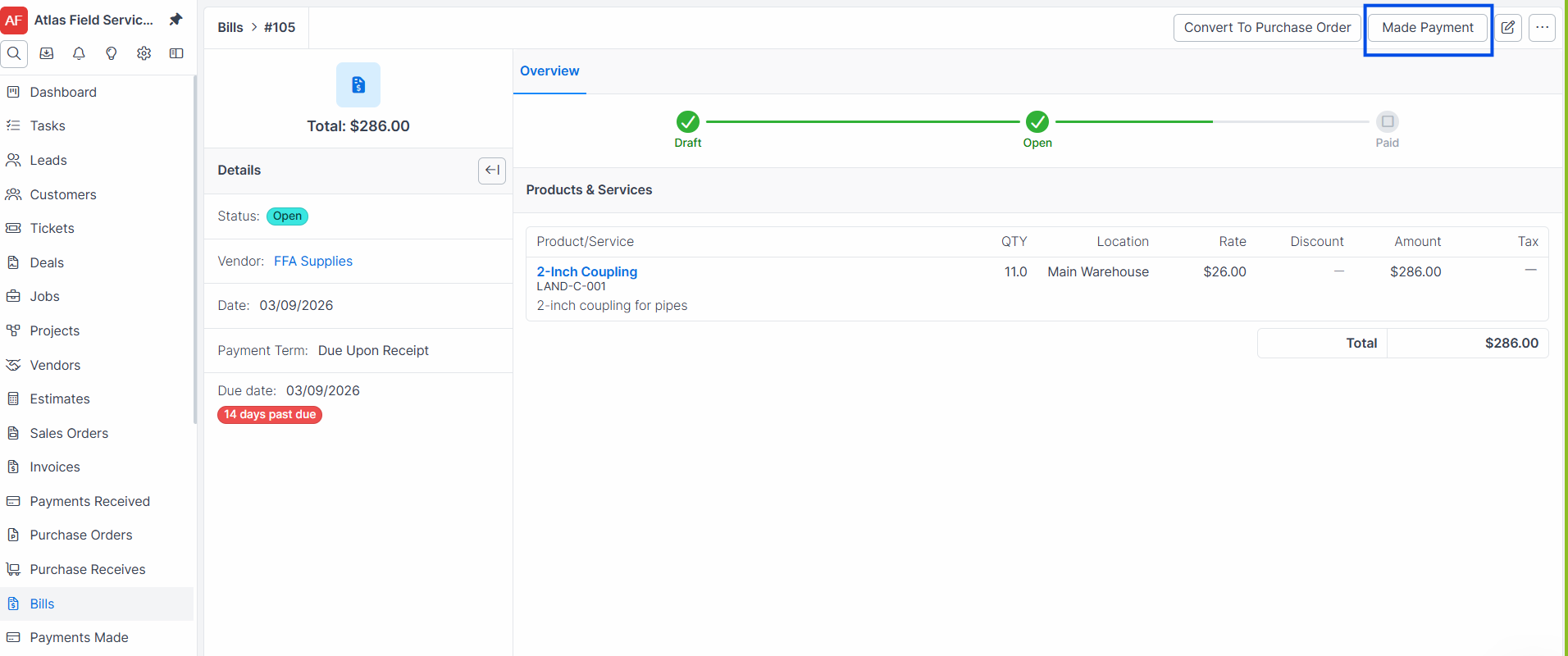Click the Paid status step marker
The width and height of the screenshot is (1568, 656).
[1388, 122]
